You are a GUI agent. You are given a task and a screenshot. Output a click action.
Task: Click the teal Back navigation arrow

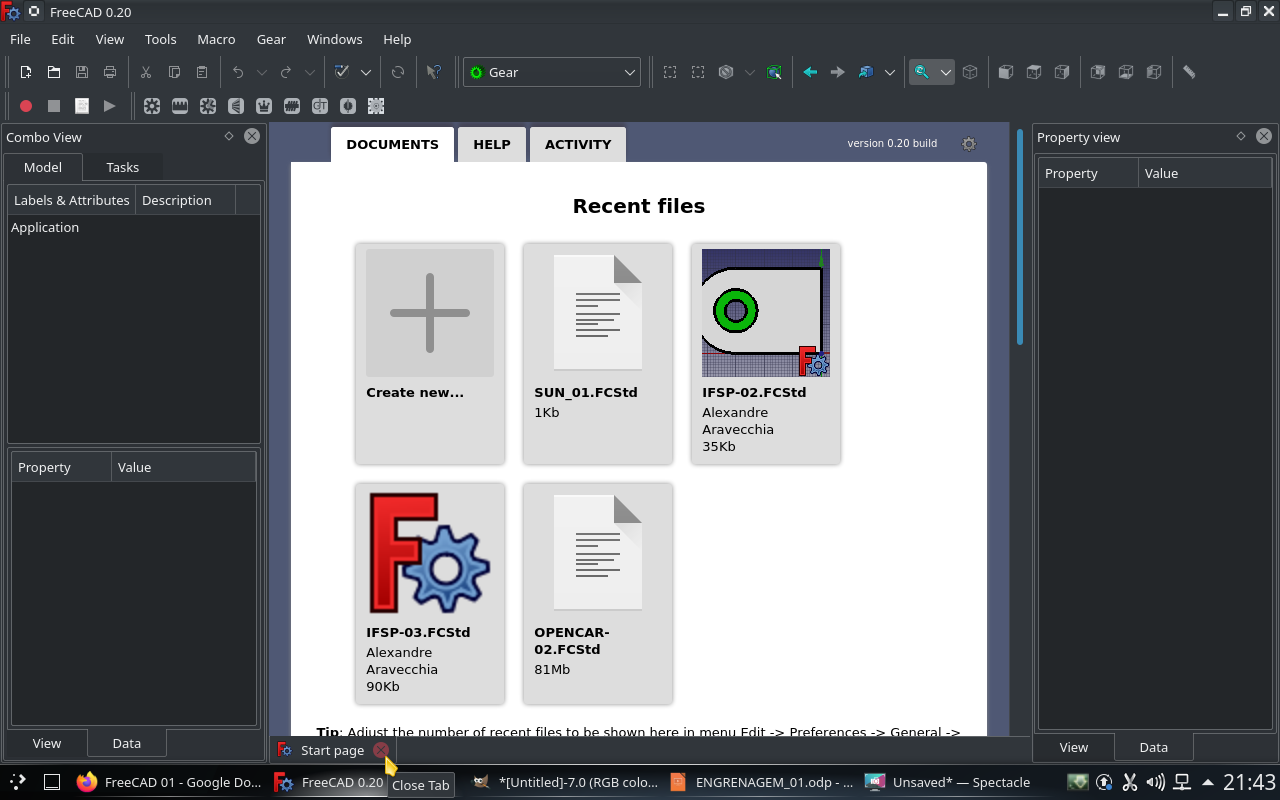[x=810, y=72]
